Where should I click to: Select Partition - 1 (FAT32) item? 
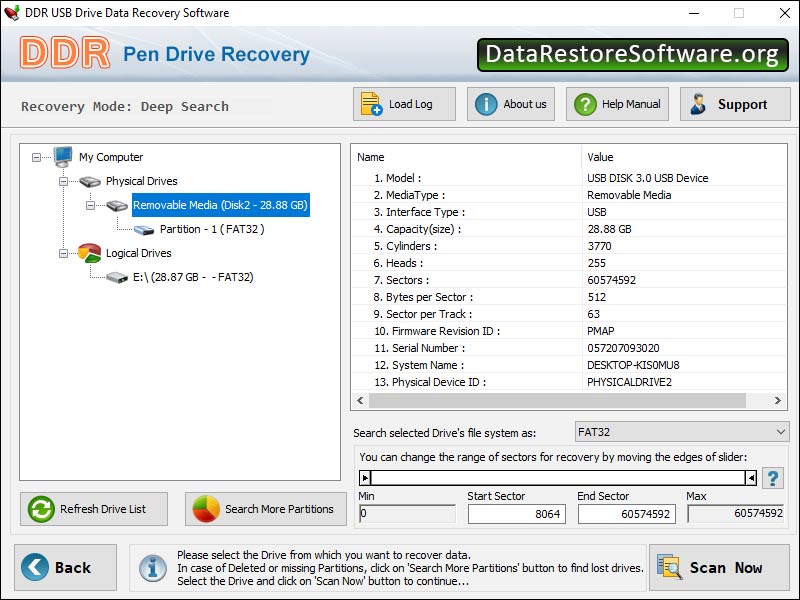212,229
